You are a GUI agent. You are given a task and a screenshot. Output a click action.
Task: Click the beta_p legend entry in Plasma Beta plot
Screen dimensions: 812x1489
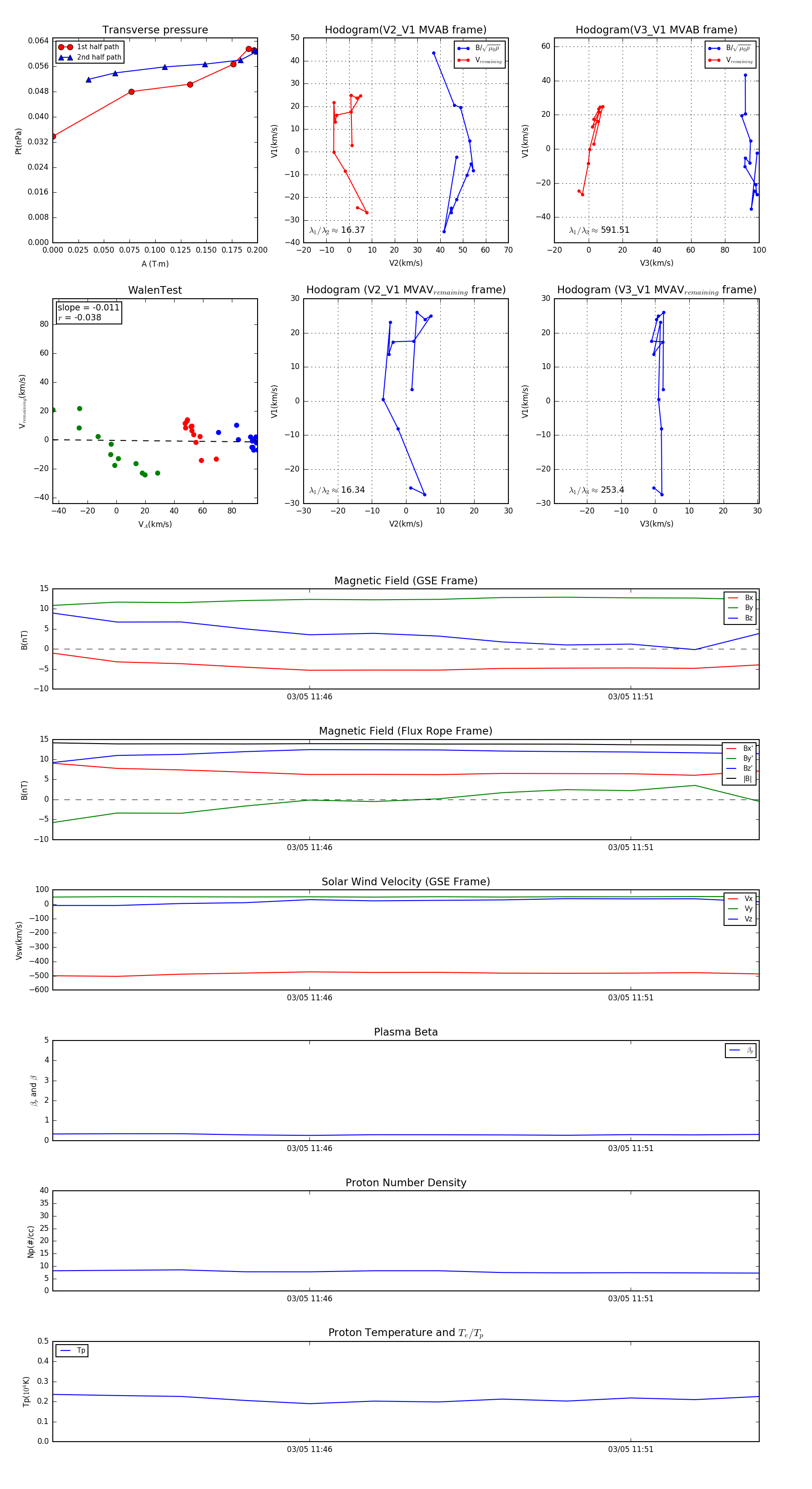(x=741, y=1050)
